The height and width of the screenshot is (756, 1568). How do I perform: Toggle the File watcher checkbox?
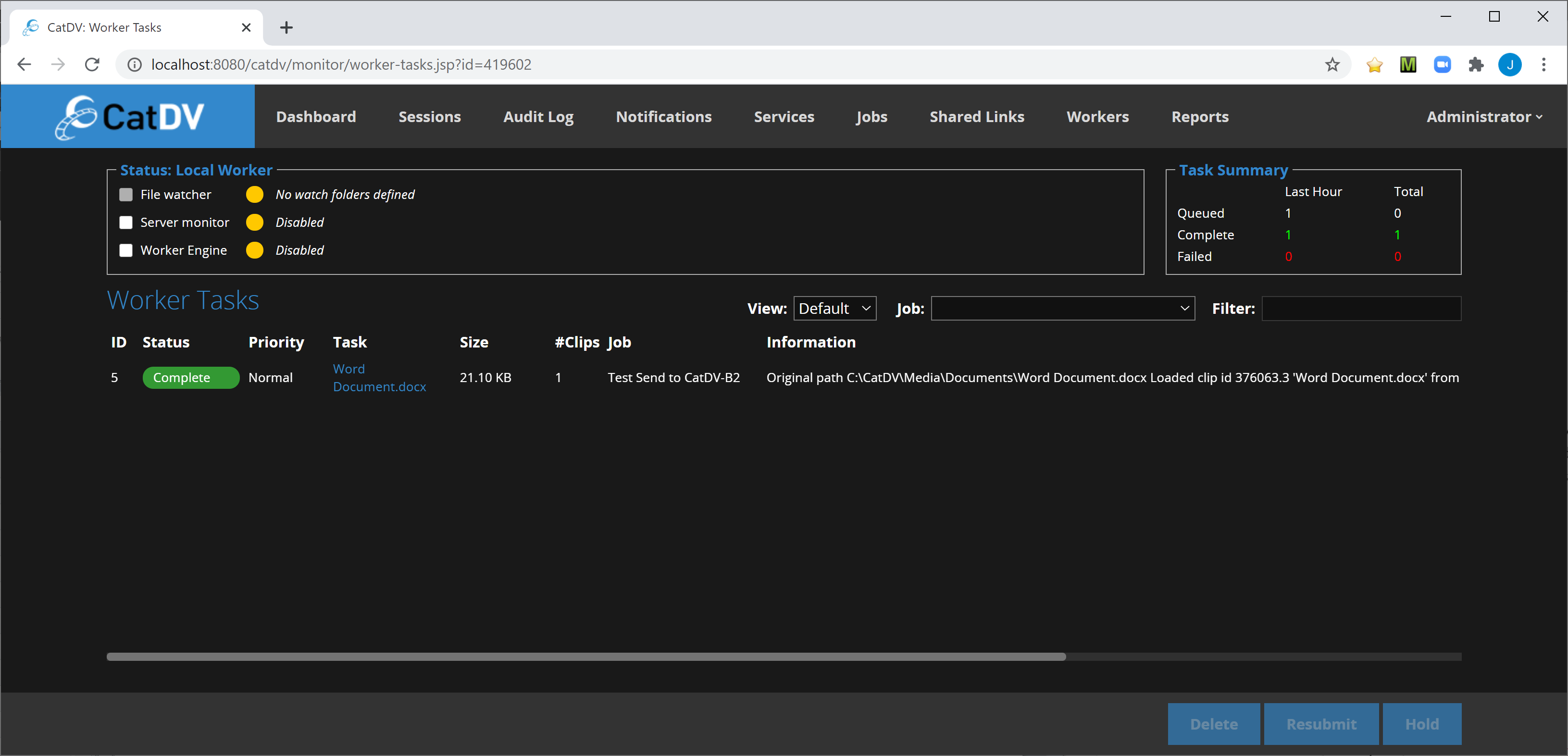[x=126, y=195]
